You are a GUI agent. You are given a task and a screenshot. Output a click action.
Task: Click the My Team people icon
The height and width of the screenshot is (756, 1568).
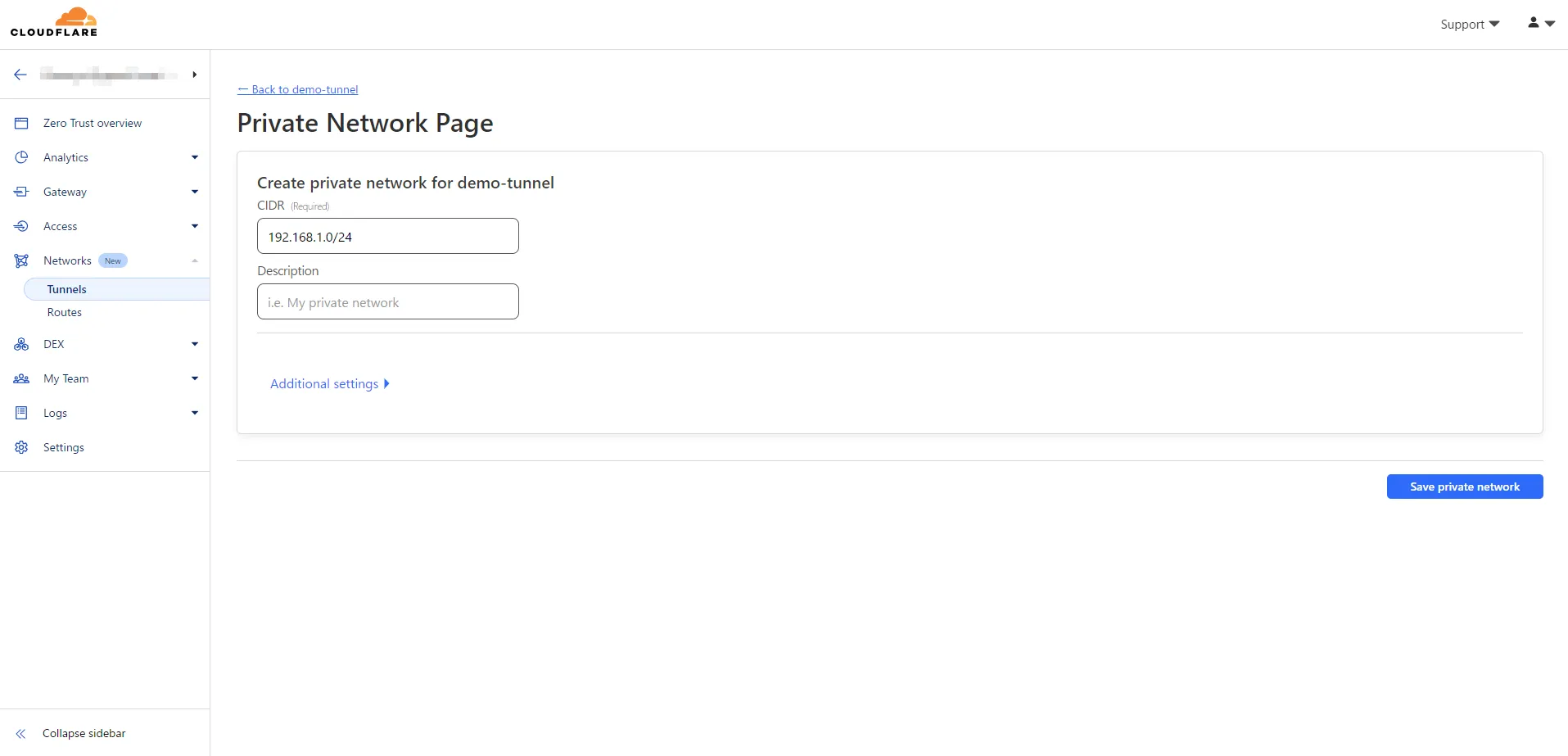(x=21, y=378)
